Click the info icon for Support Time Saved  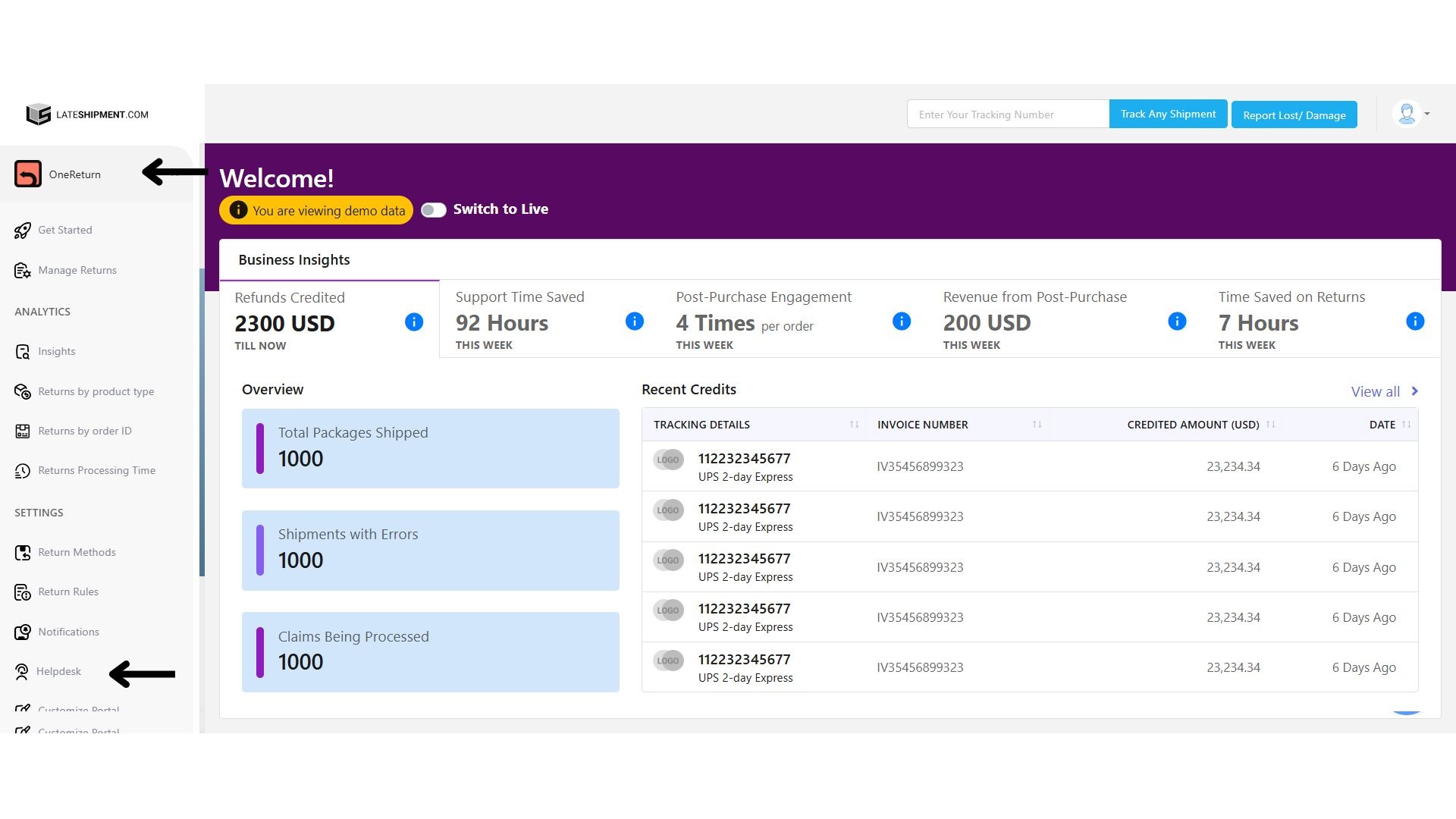coord(635,322)
